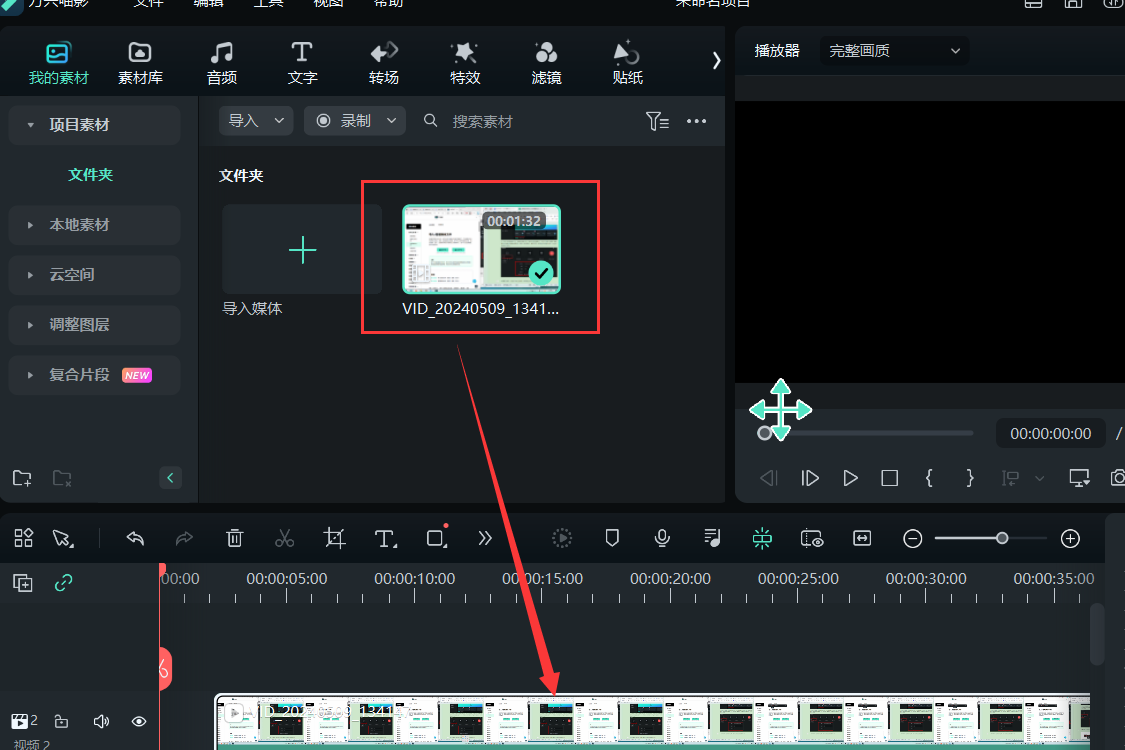This screenshot has width=1125, height=750.
Task: Click the microphone voiceover record icon
Action: [662, 538]
